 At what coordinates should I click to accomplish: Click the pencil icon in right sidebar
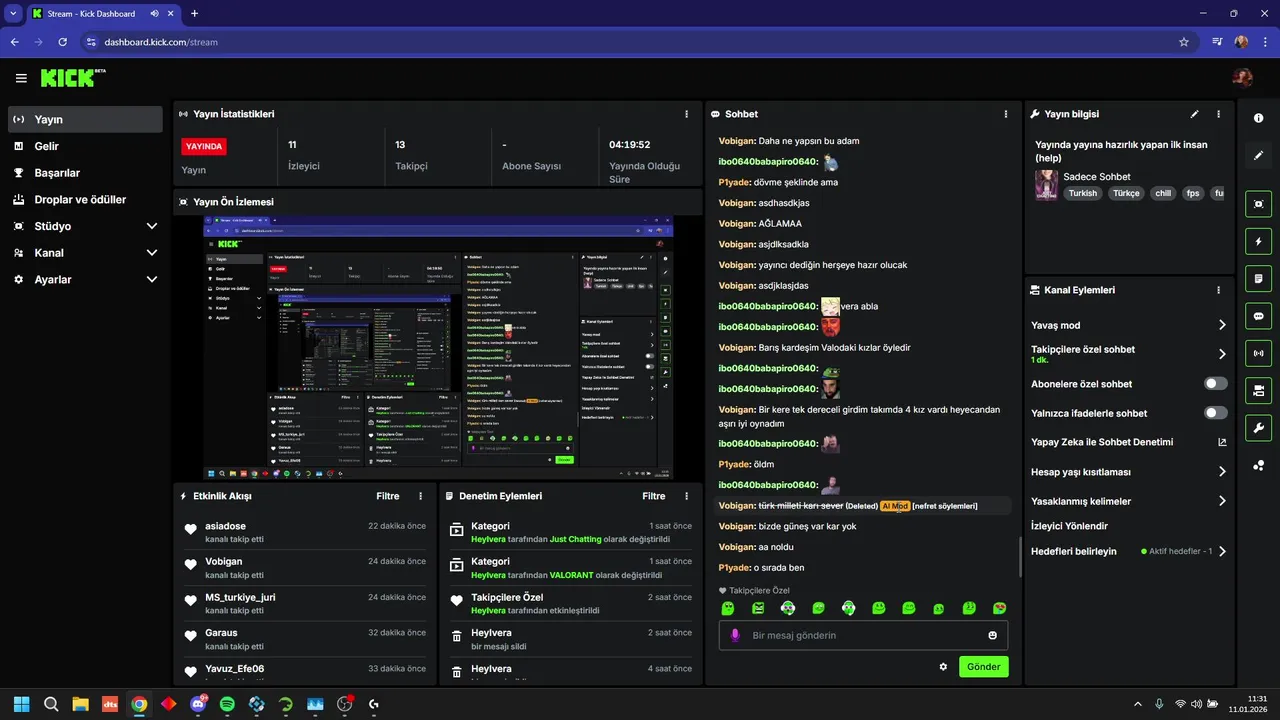pyautogui.click(x=1258, y=156)
